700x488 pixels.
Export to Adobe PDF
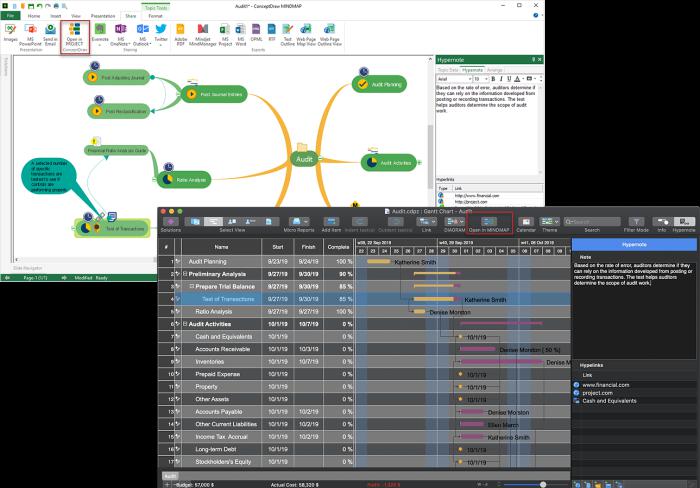coord(180,35)
